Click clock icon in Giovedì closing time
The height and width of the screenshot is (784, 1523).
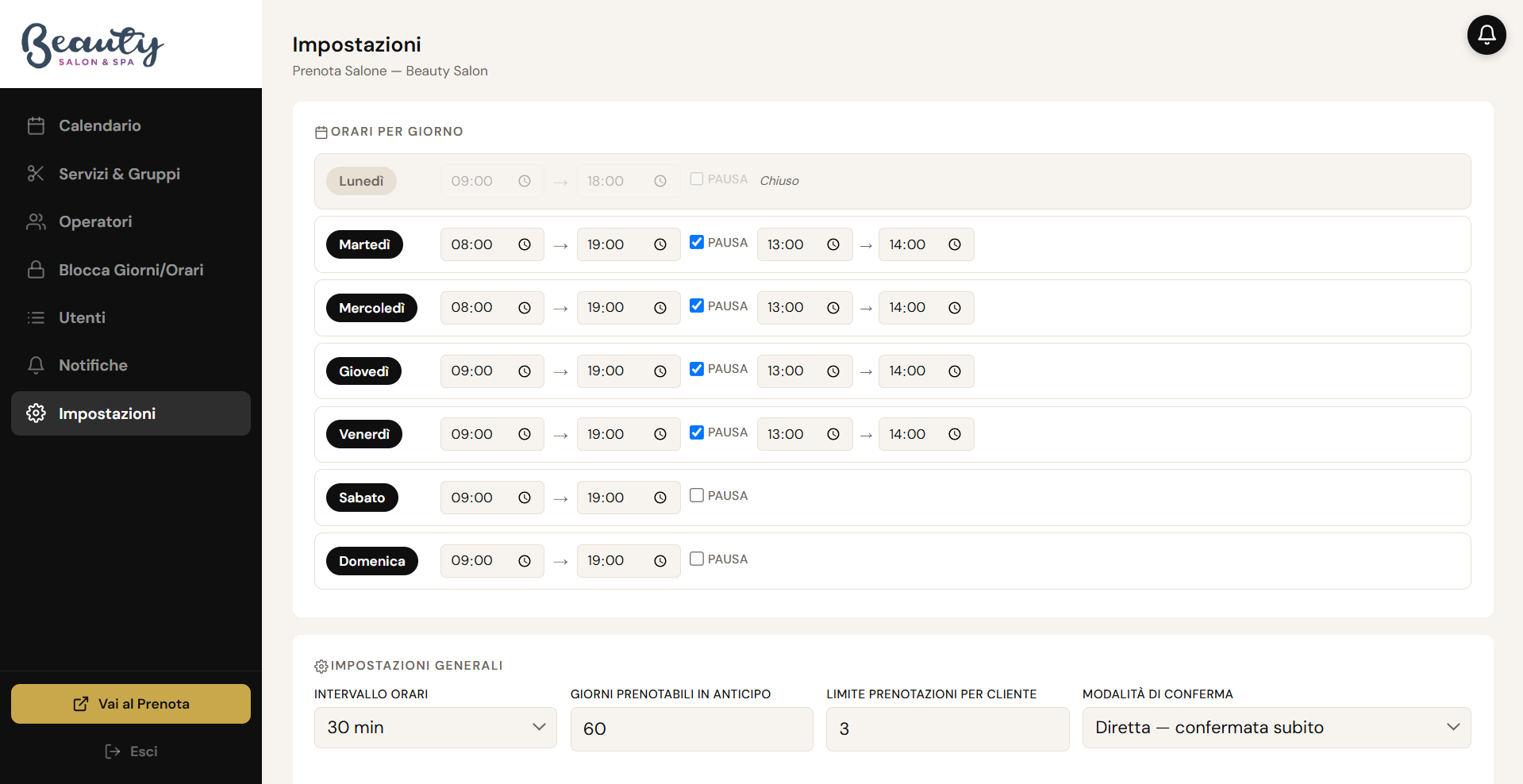pos(660,371)
